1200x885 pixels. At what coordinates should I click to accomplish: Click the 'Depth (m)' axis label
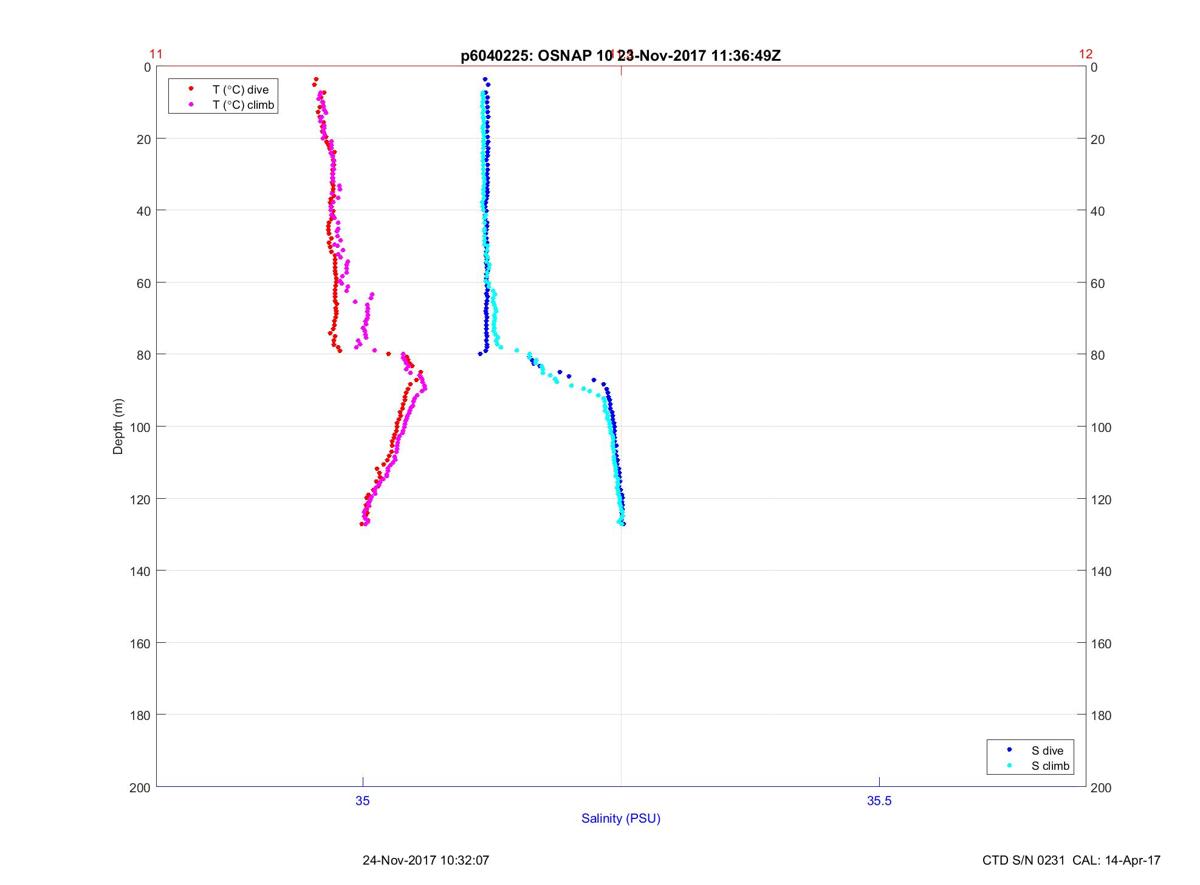(x=118, y=426)
